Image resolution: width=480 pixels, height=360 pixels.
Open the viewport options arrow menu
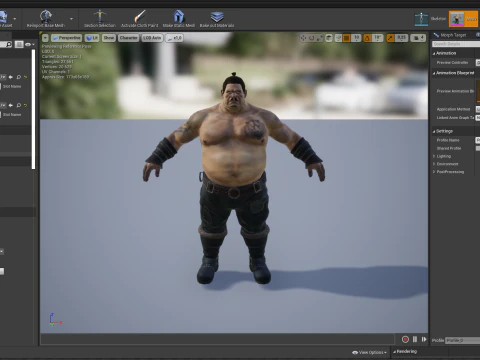click(45, 38)
